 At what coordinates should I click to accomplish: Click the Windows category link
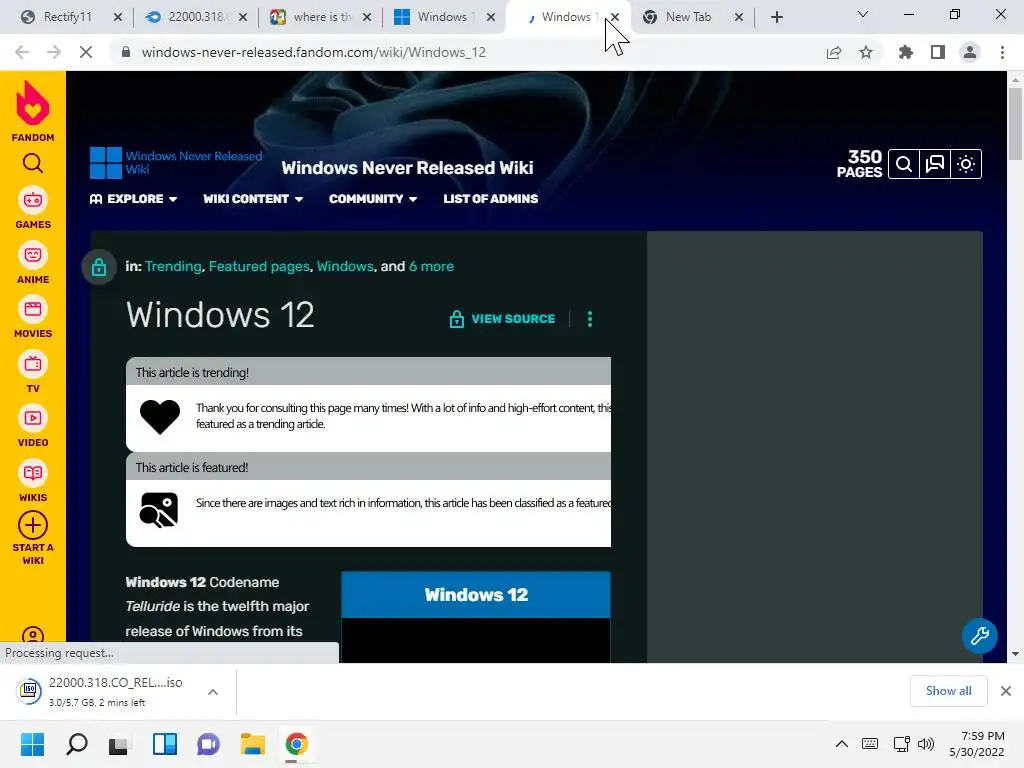point(345,266)
